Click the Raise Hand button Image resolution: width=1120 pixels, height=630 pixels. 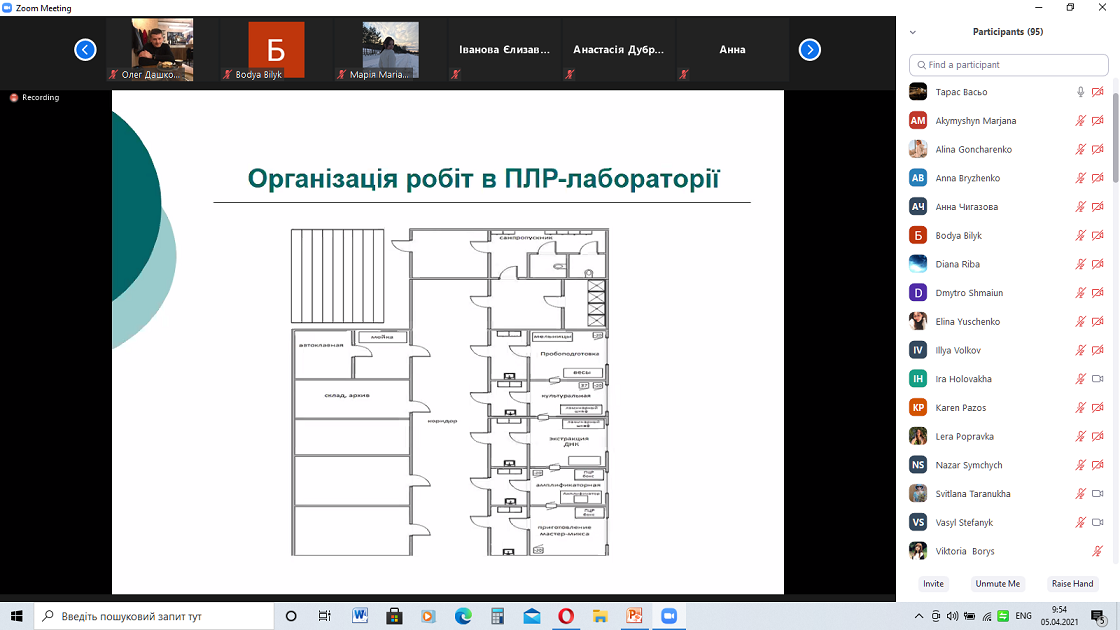click(x=1072, y=584)
